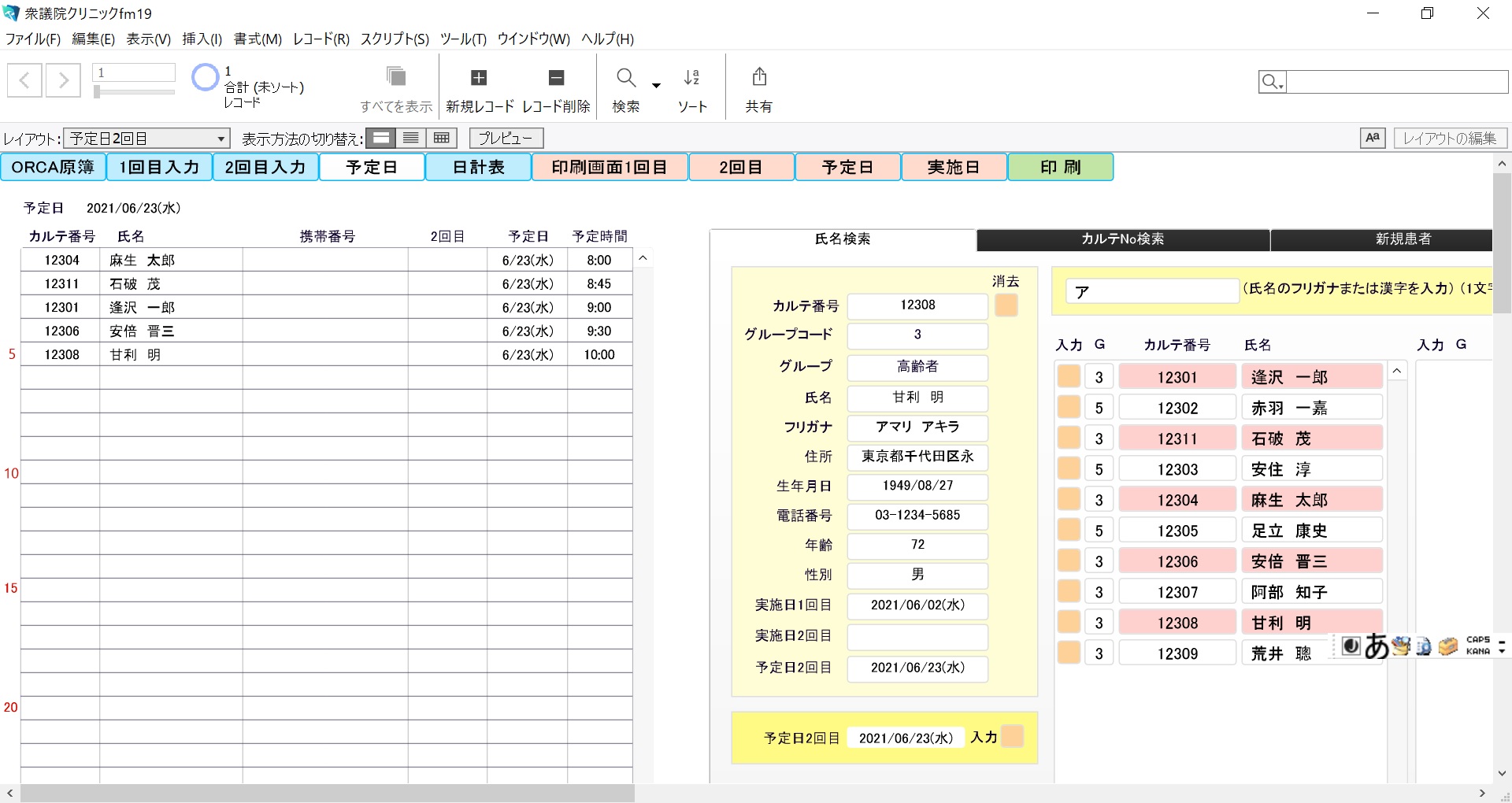
Task: Click the IME あ input mode icon
Action: click(x=1377, y=646)
